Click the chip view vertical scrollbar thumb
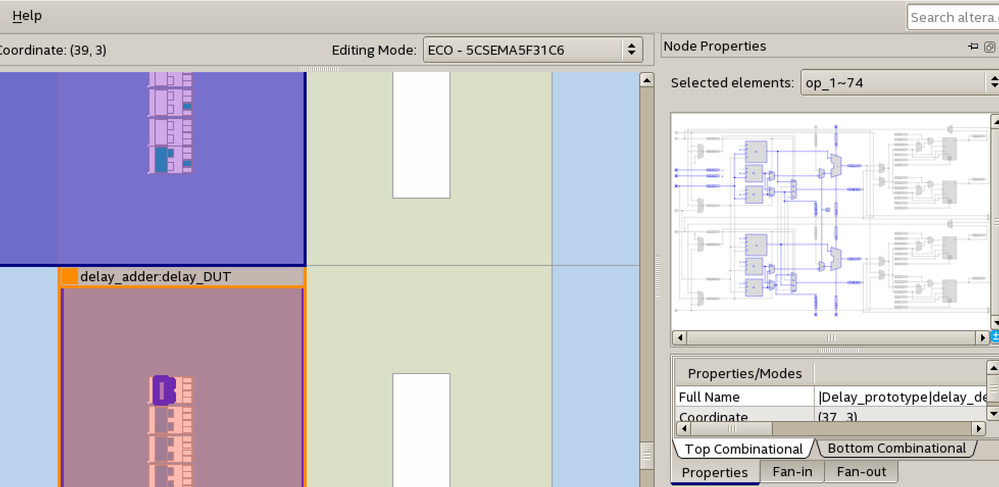Image resolution: width=999 pixels, height=487 pixels. coord(646,456)
